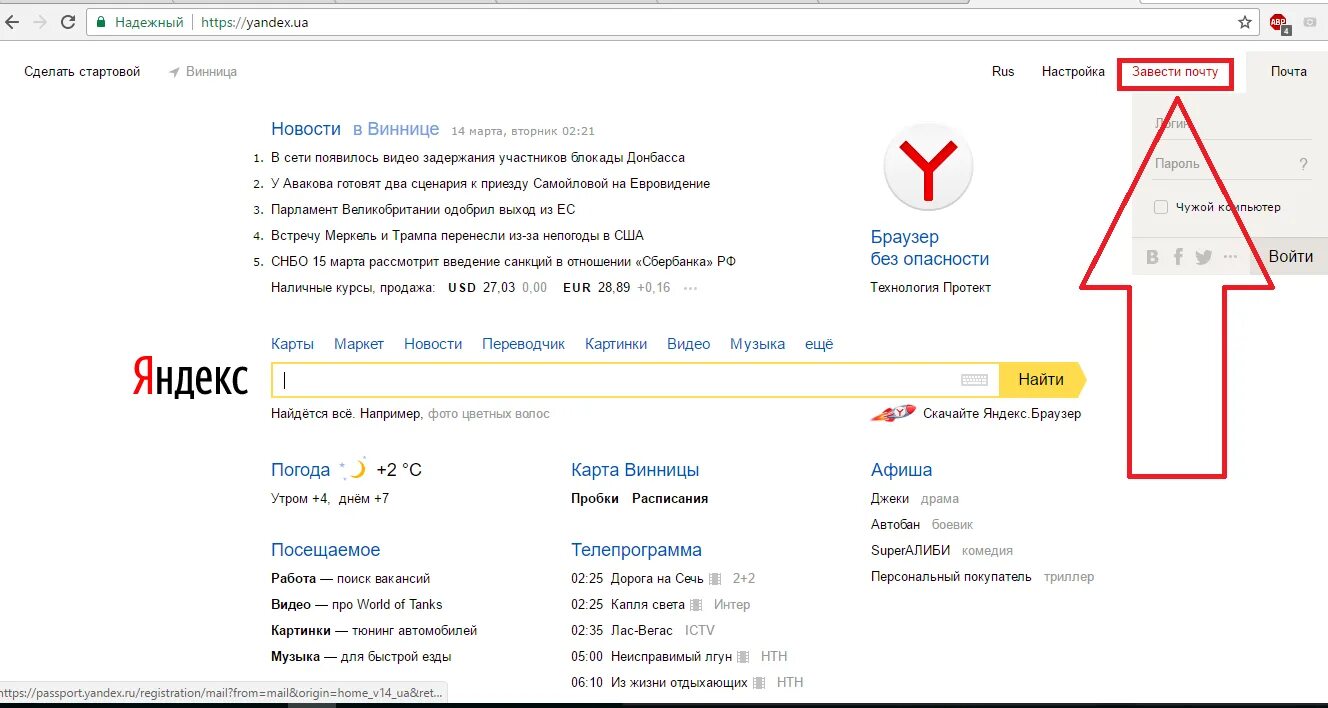This screenshot has height=708, width=1328.
Task: Sign in with VK icon
Action: click(1152, 257)
